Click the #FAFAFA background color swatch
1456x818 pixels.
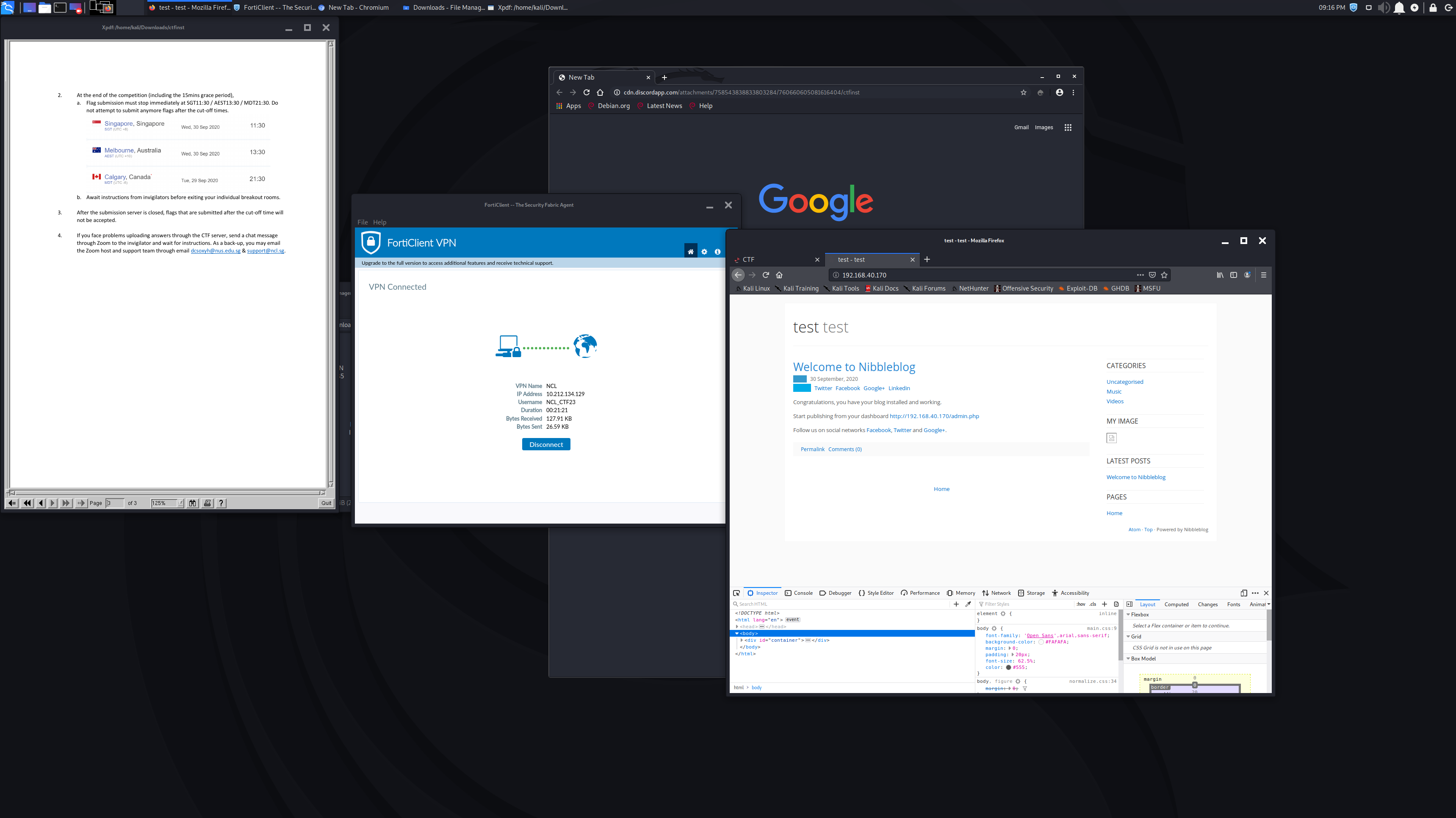click(x=1041, y=642)
